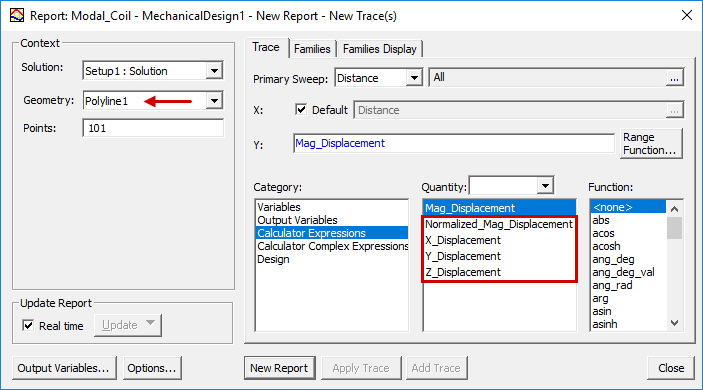Screen dimensions: 703x390
Task: Click the Points input field
Action: (153, 128)
